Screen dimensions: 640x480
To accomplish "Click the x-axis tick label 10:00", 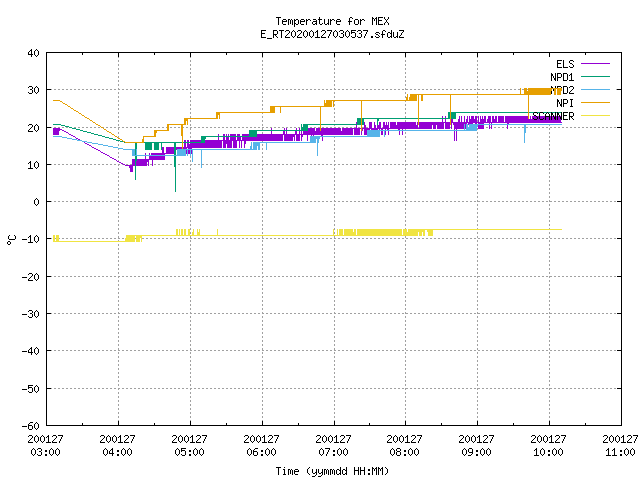I will click(x=548, y=452).
